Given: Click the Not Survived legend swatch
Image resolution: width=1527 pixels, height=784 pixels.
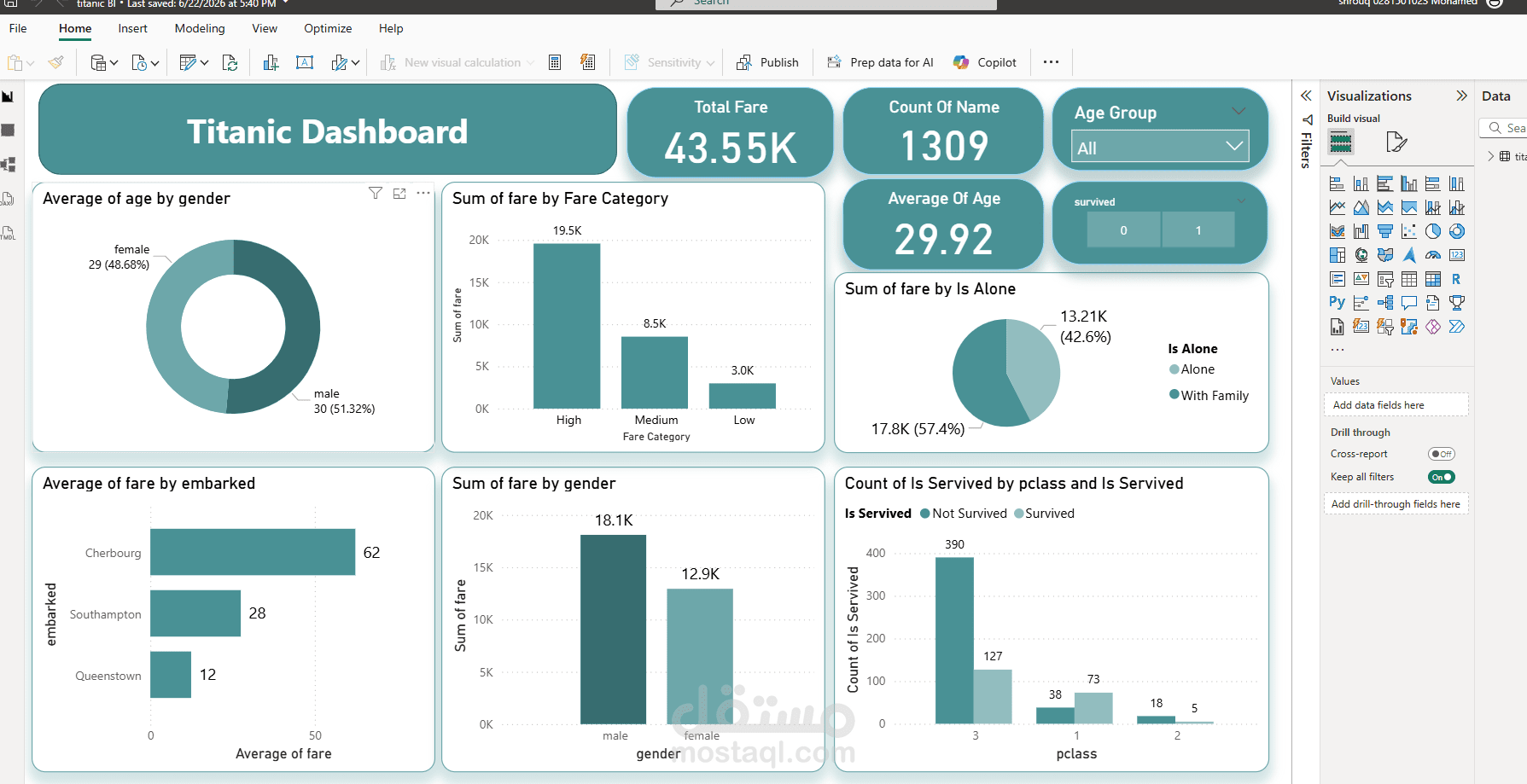Looking at the screenshot, I should [924, 514].
